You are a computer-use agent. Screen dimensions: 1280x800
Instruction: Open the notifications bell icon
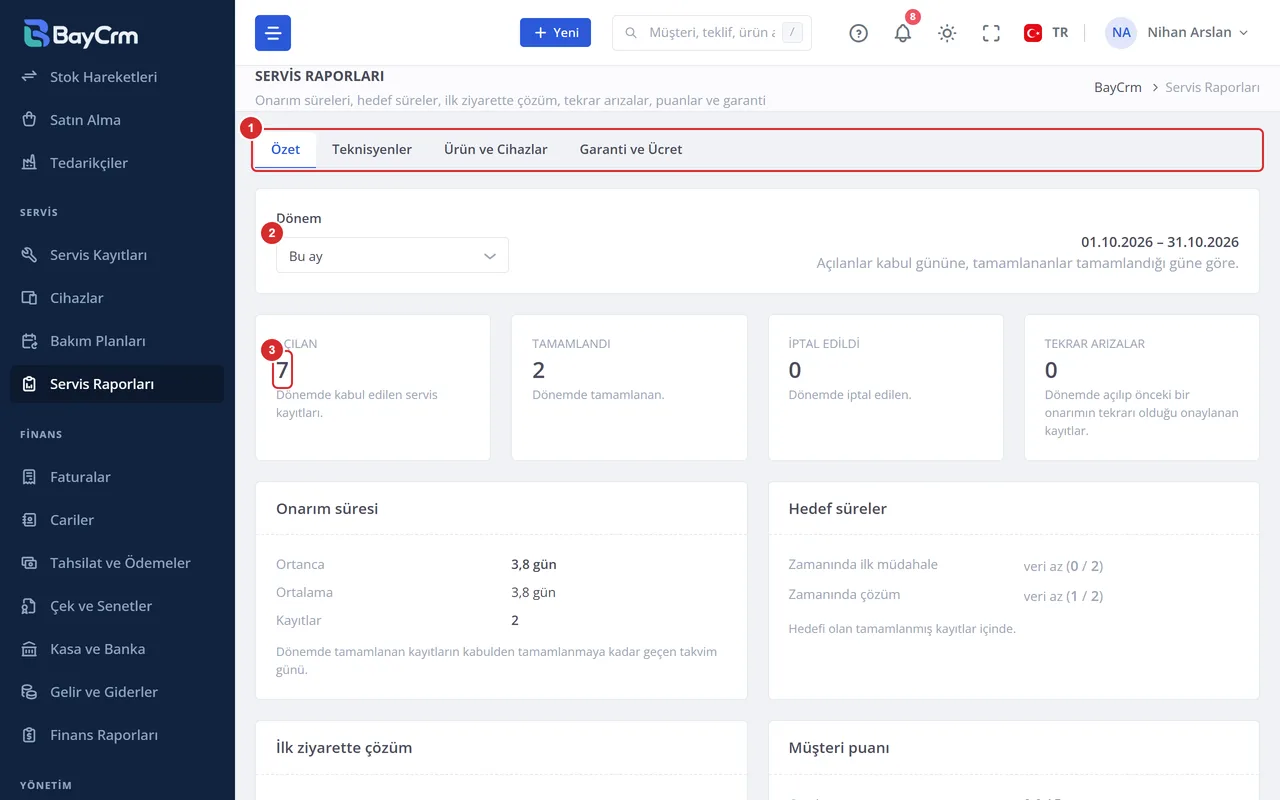[x=903, y=33]
